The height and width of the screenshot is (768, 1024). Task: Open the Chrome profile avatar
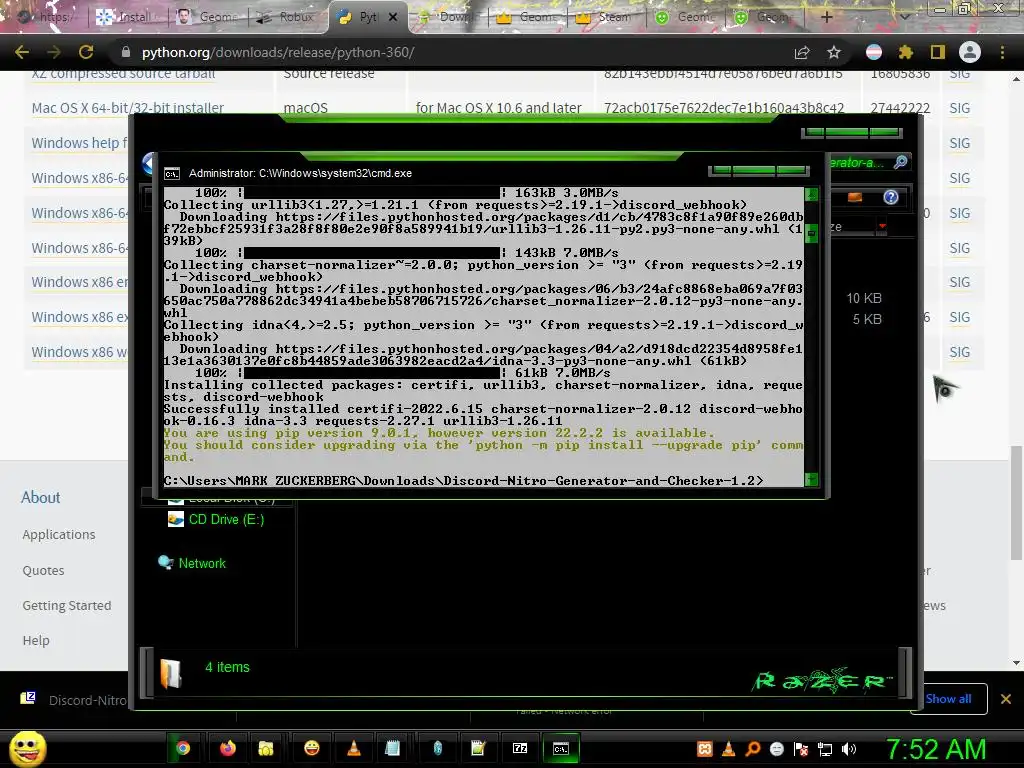970,52
